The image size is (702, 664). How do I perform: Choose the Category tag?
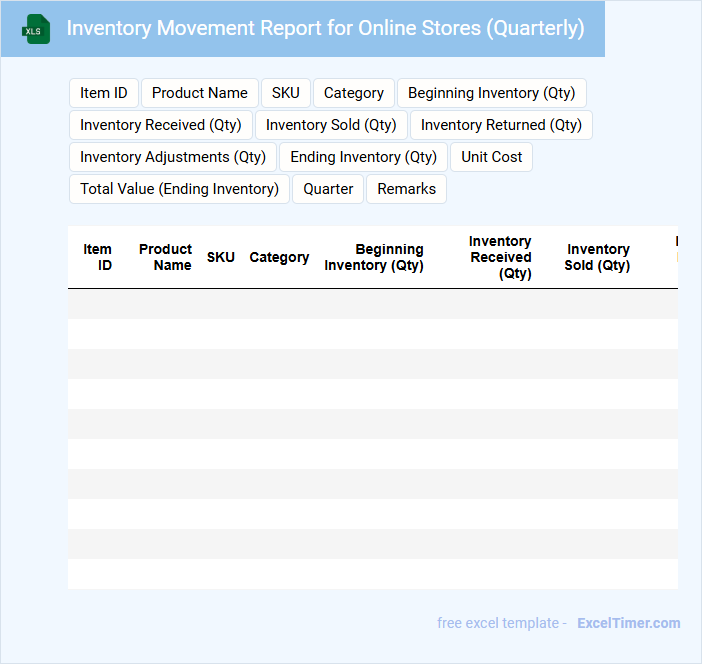[354, 93]
